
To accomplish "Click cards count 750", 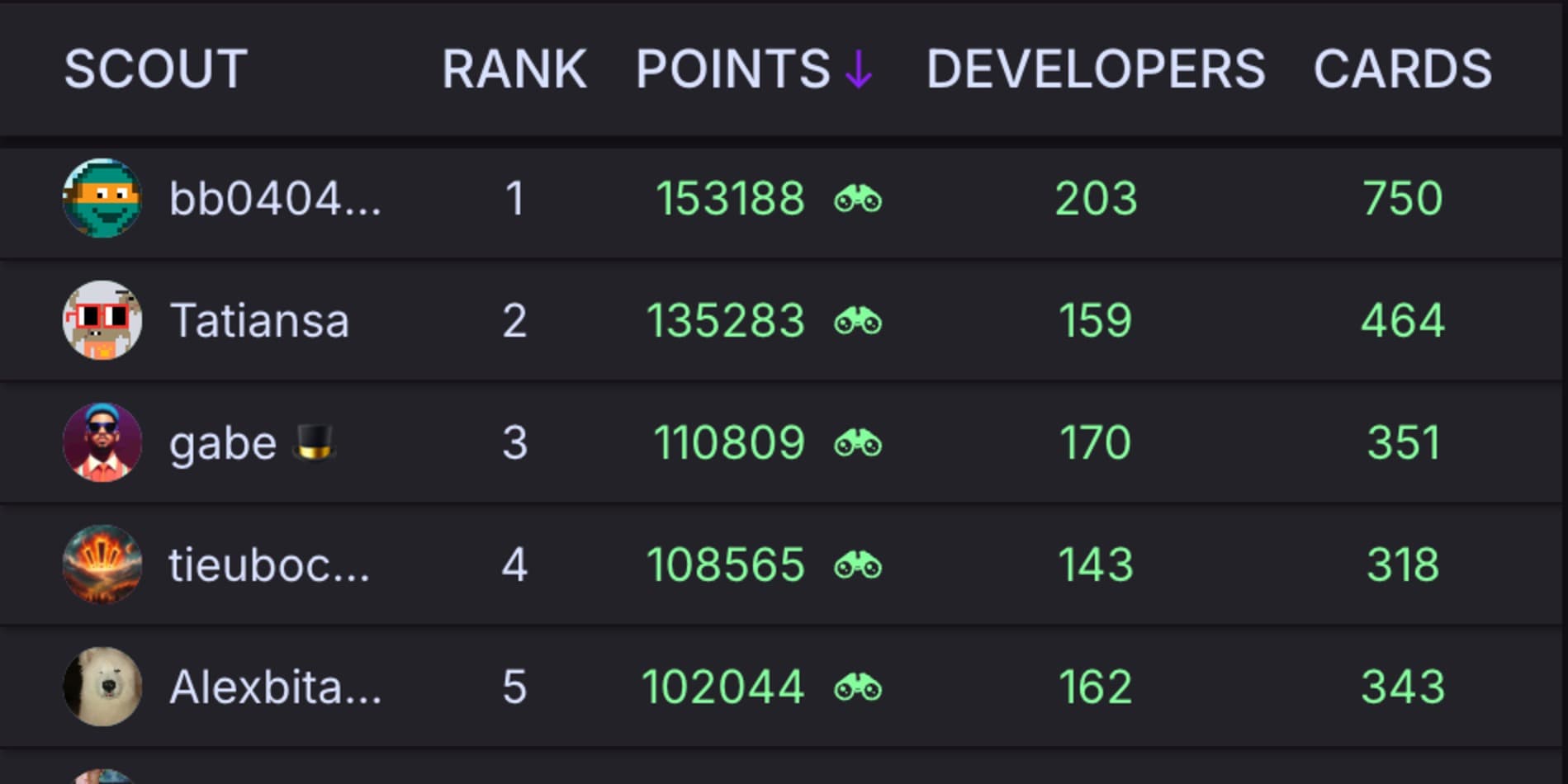I will [x=1403, y=199].
